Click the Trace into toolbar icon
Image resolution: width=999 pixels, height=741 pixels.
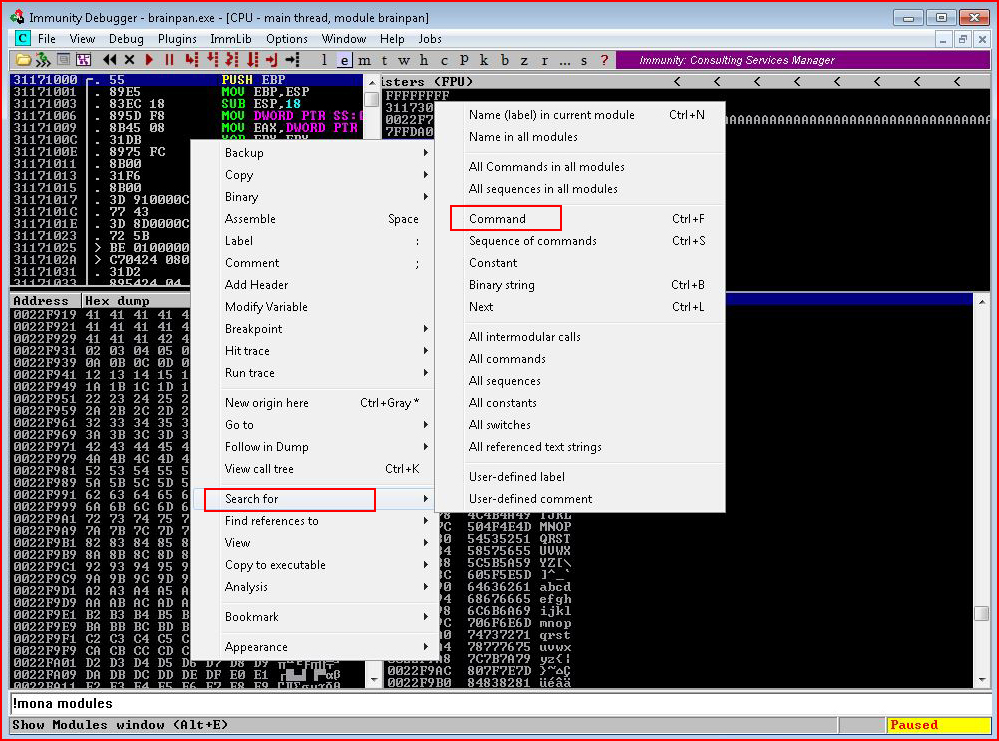tap(233, 60)
